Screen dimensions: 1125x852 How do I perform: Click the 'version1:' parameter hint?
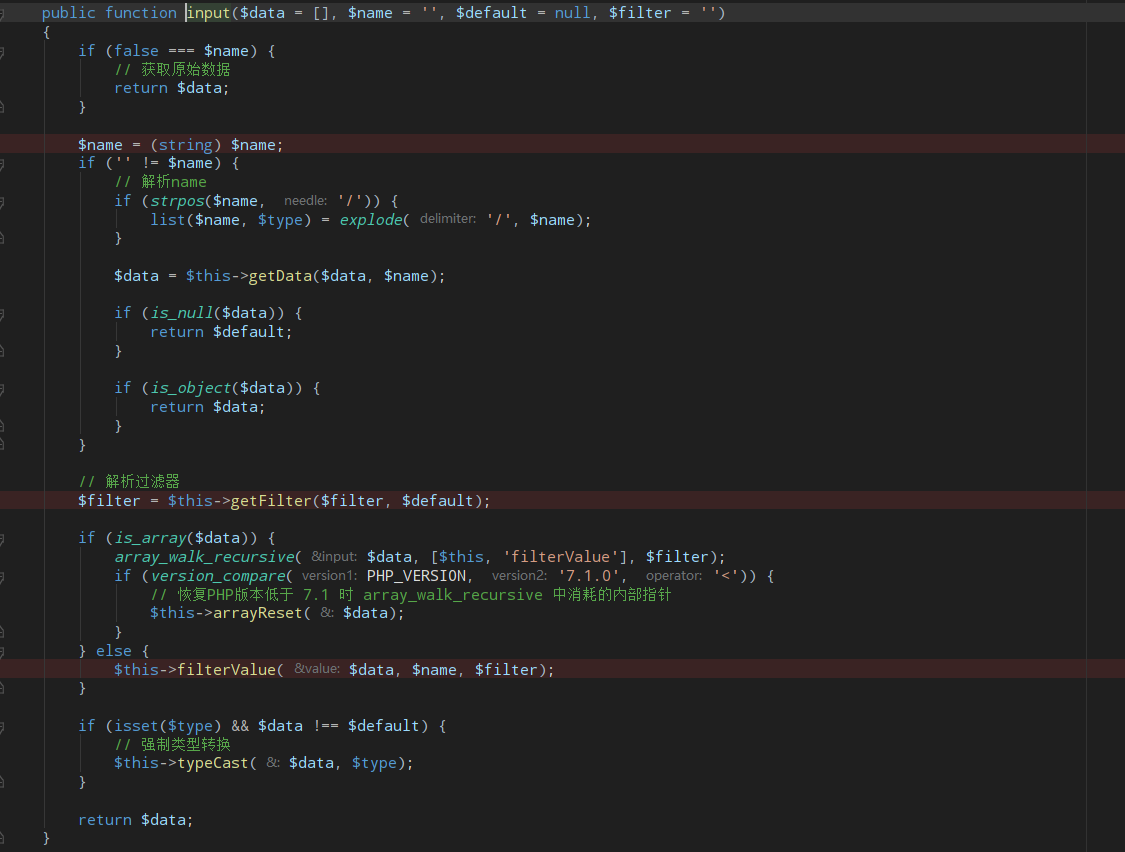pyautogui.click(x=329, y=576)
